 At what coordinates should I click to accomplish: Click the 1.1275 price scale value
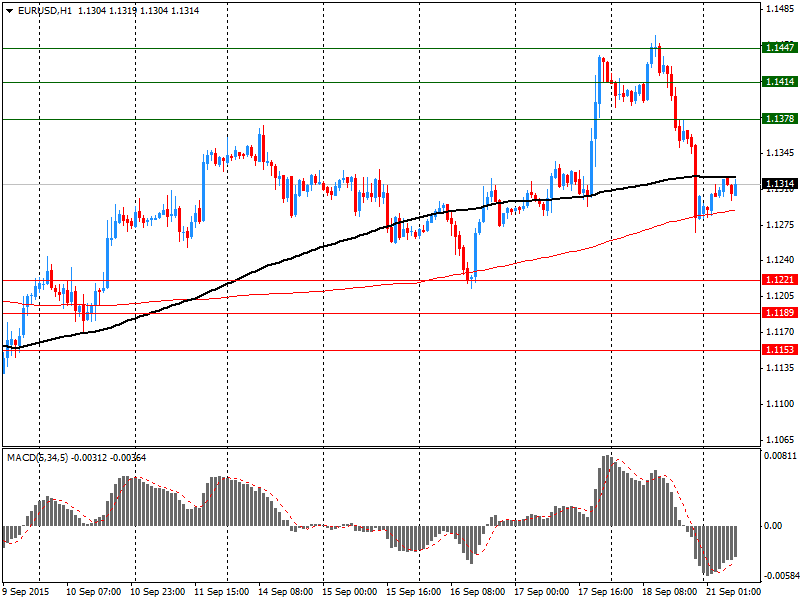tap(780, 225)
